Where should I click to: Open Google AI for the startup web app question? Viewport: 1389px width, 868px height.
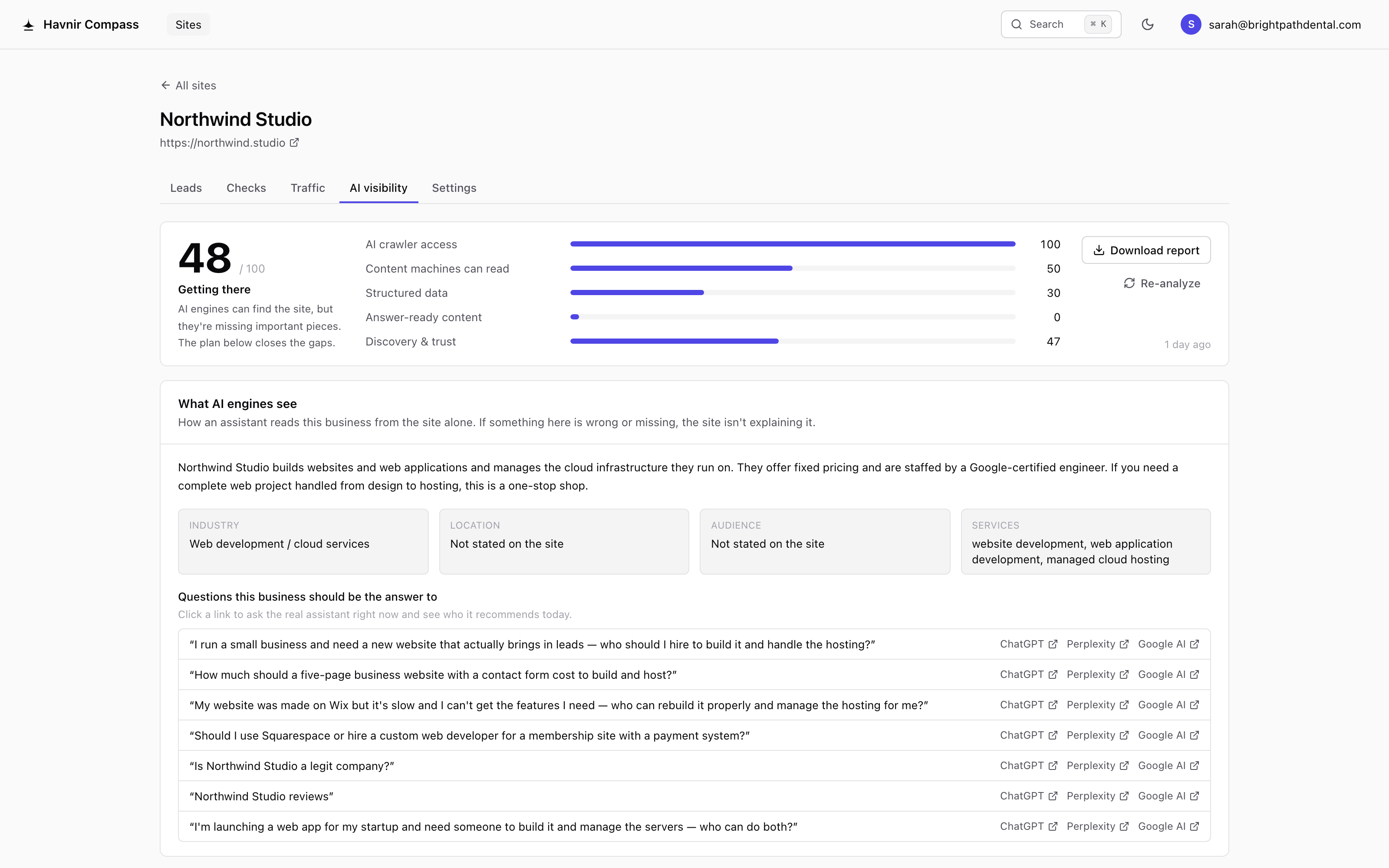1168,827
